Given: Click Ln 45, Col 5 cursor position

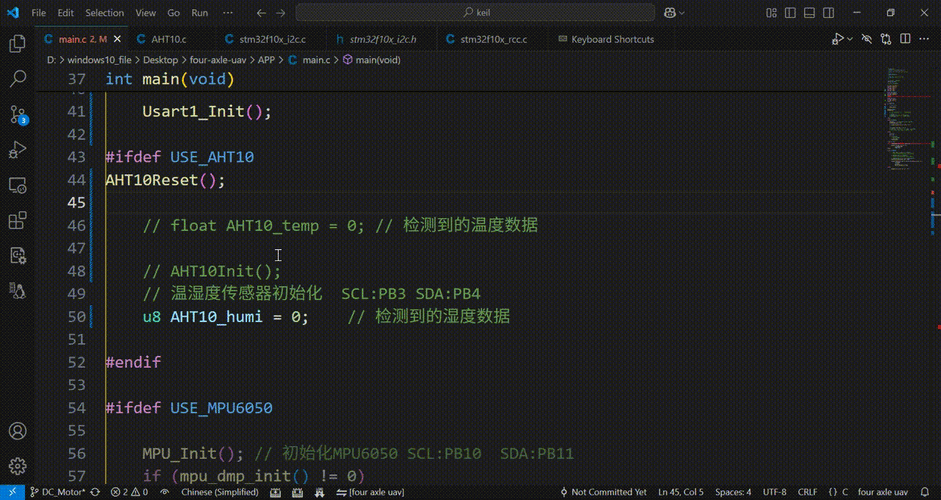Looking at the screenshot, I should 681,492.
